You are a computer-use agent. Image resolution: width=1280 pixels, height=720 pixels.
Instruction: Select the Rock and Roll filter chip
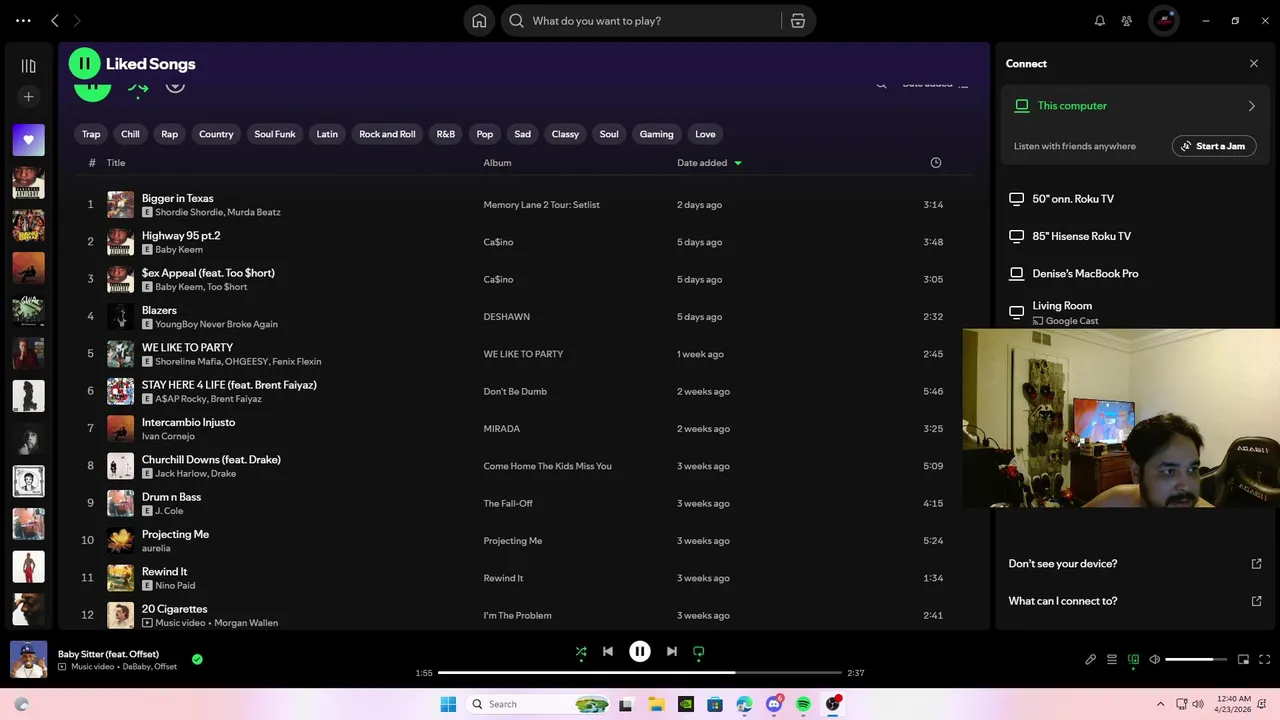tap(387, 134)
